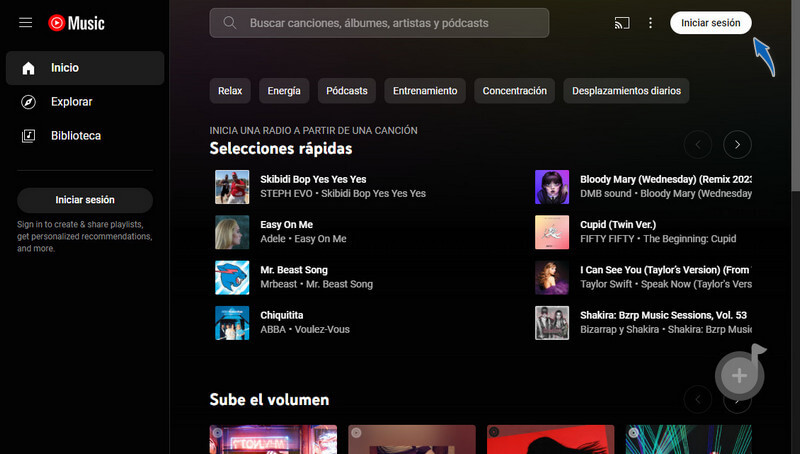800x454 pixels.
Task: Play the Bloody Mary remix thumbnail
Action: pos(552,187)
